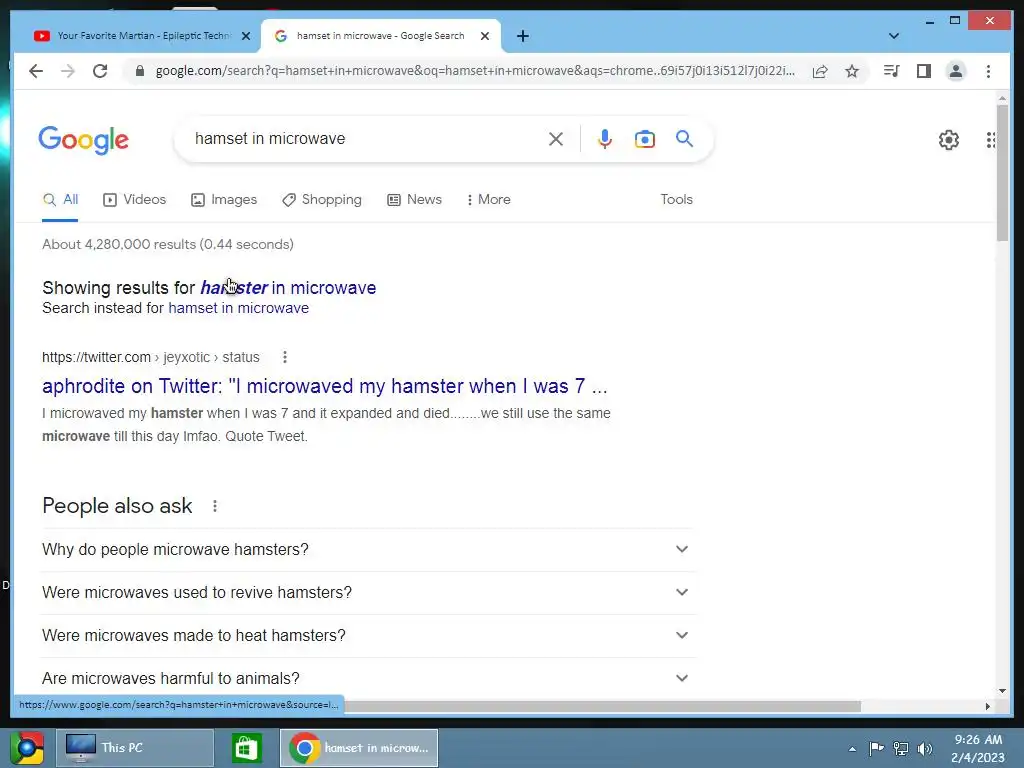Image resolution: width=1024 pixels, height=768 pixels.
Task: Click About 4,280,000 results text
Action: click(168, 244)
